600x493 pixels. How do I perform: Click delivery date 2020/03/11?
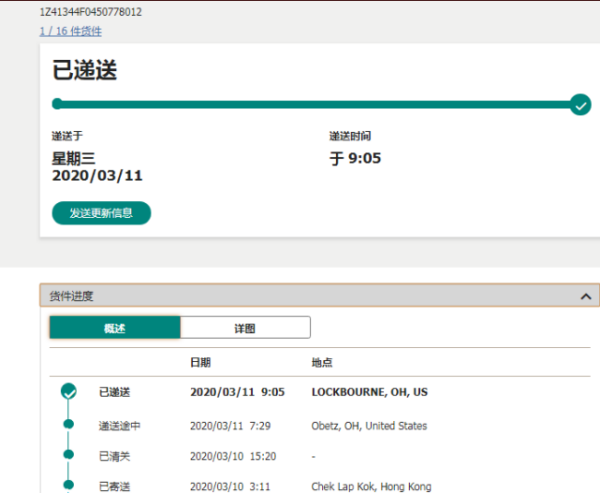coord(97,175)
